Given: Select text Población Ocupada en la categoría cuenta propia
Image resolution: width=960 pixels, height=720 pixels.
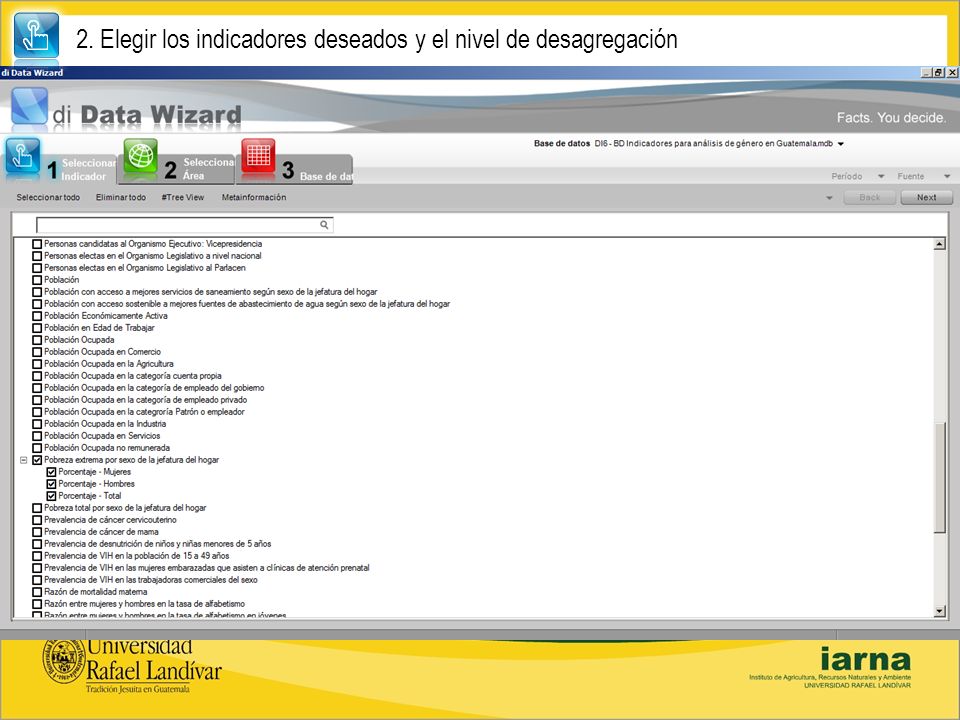Looking at the screenshot, I should (133, 376).
